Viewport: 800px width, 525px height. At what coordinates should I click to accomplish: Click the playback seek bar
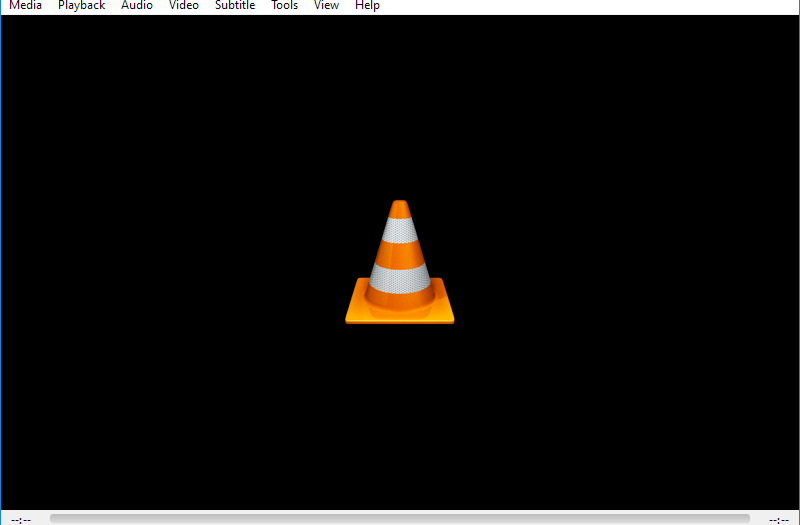point(400,519)
